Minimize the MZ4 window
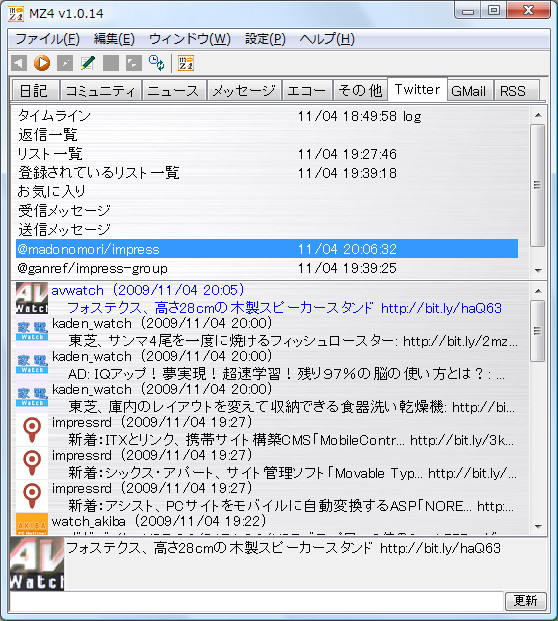Image resolution: width=558 pixels, height=621 pixels. (468, 10)
